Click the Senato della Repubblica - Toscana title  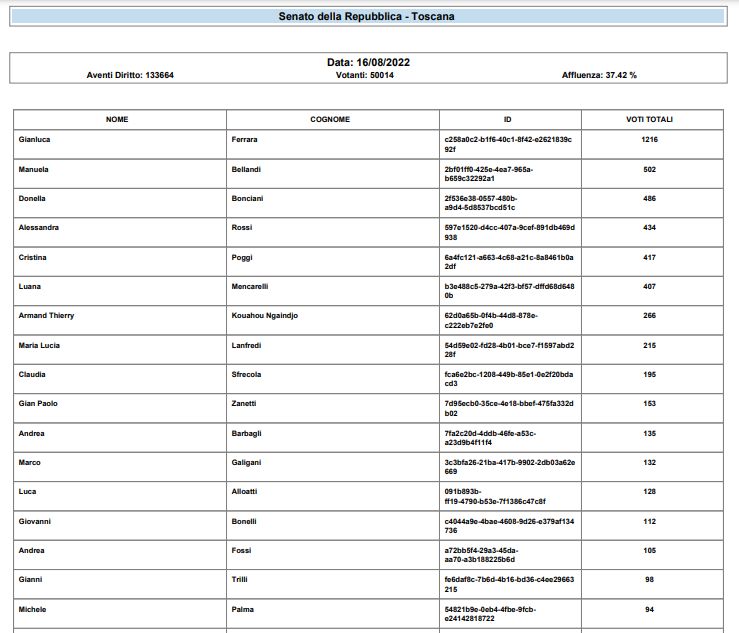(369, 16)
